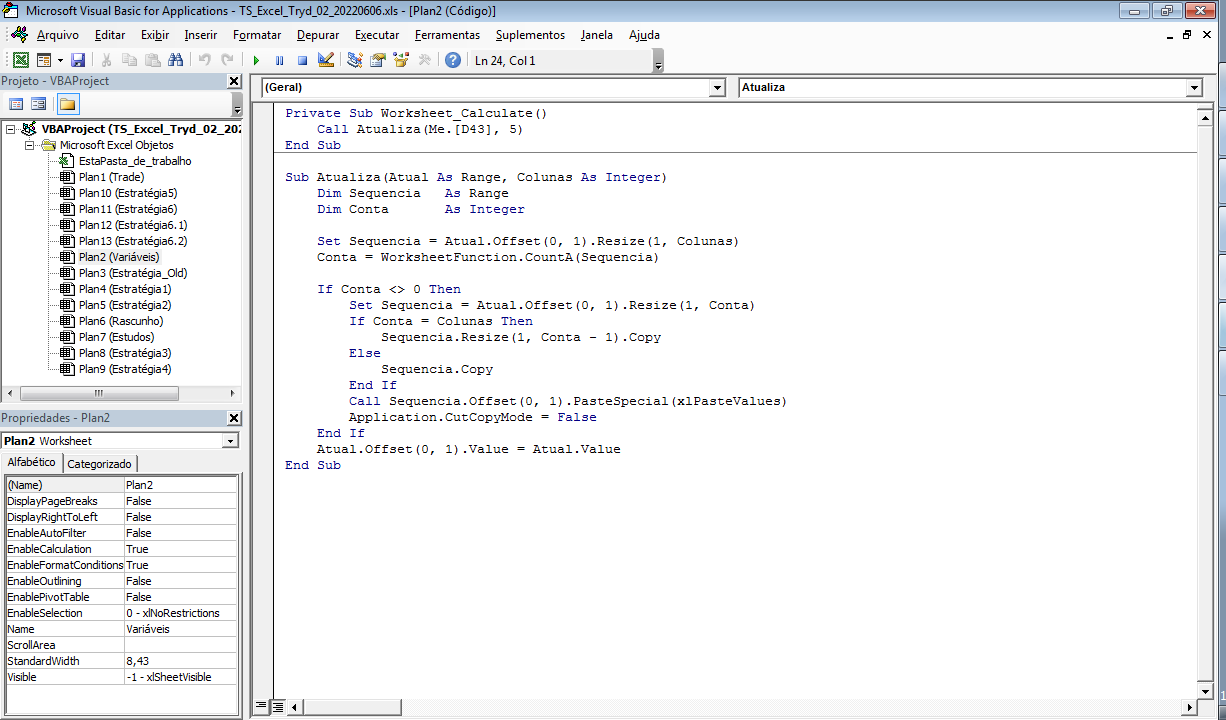Click the Undo arrow icon
Screen dimensions: 1226x720
point(205,60)
